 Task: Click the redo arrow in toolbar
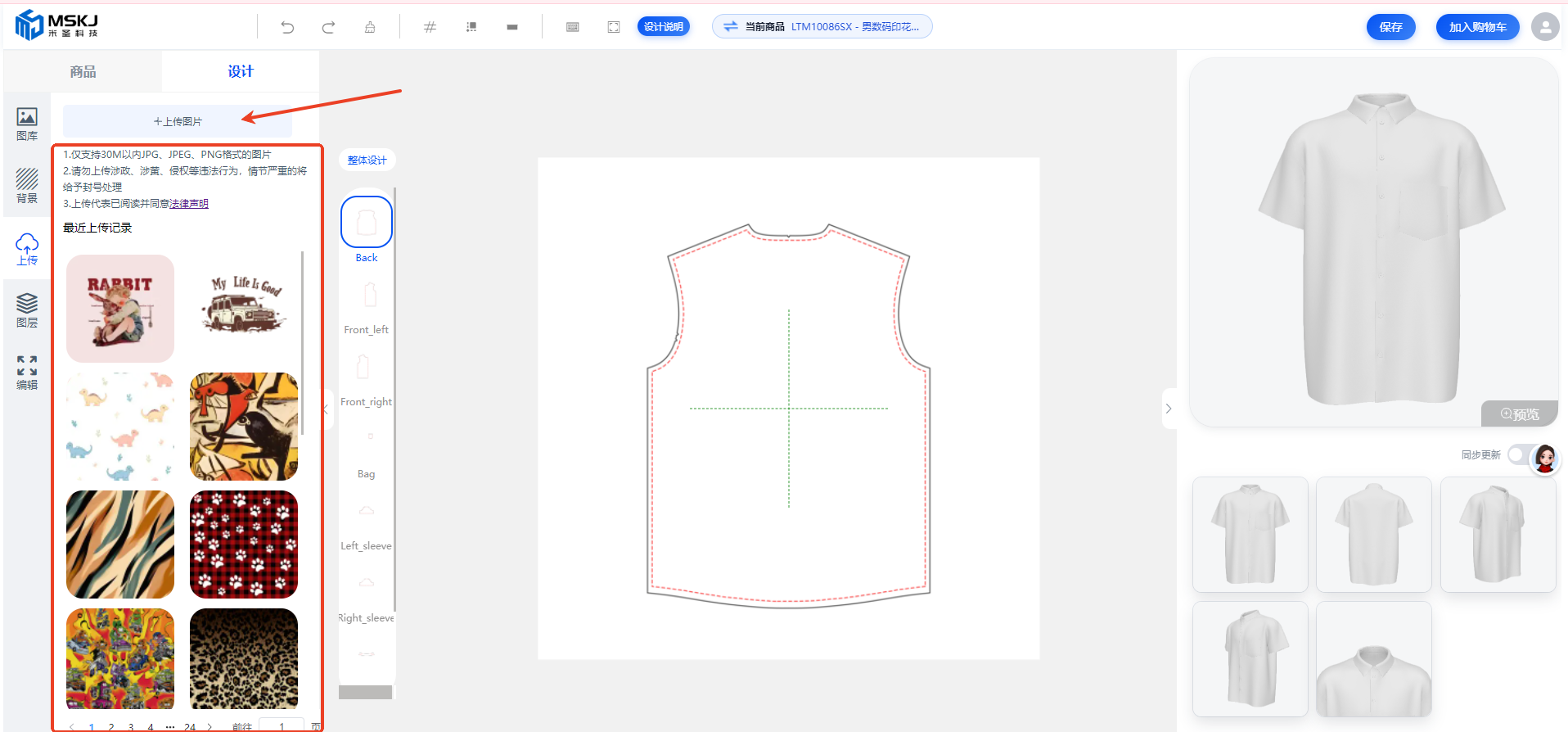click(x=328, y=27)
